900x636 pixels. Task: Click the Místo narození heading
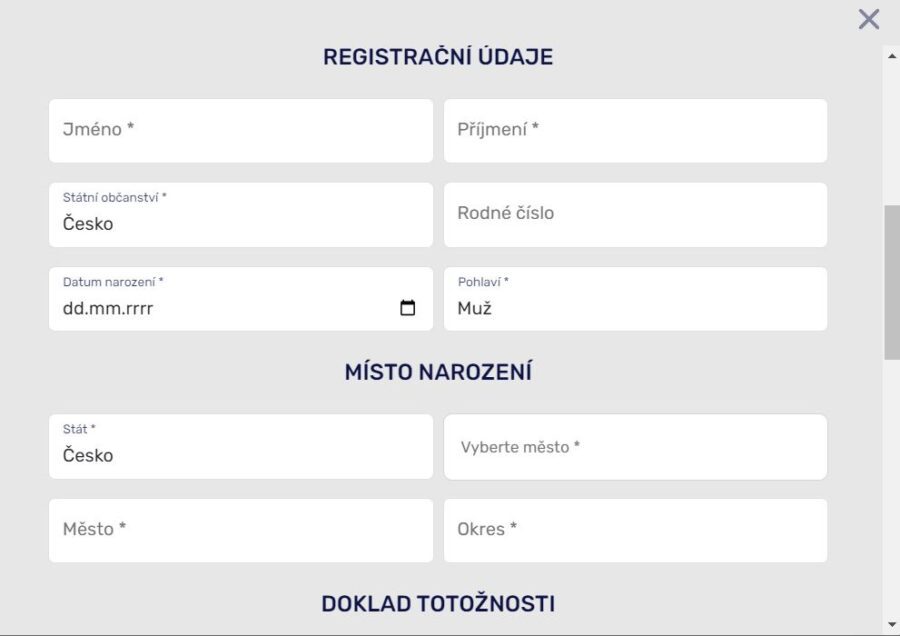(438, 372)
